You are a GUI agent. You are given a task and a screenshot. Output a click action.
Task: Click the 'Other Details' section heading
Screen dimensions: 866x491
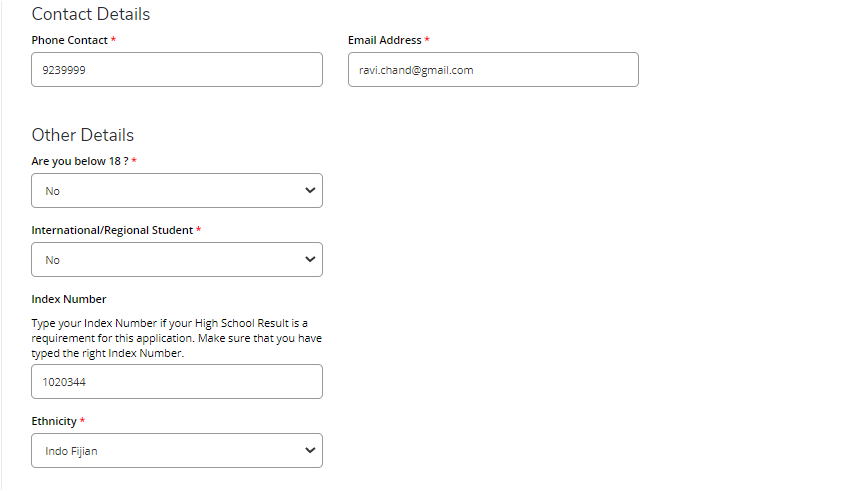pyautogui.click(x=83, y=135)
